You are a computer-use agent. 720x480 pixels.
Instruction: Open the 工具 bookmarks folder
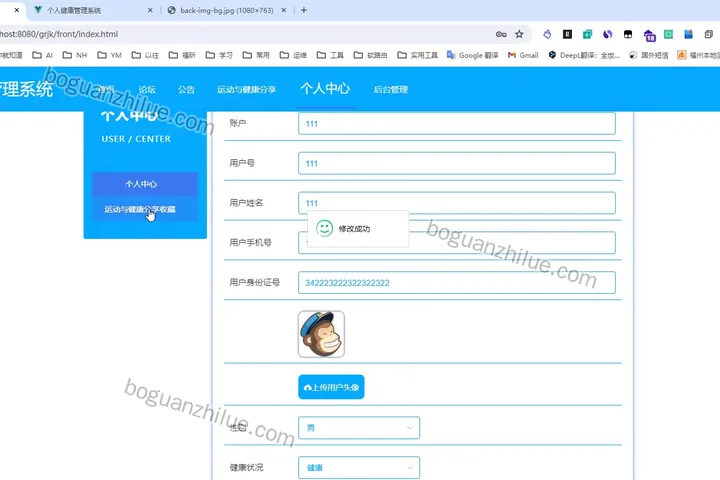click(331, 55)
